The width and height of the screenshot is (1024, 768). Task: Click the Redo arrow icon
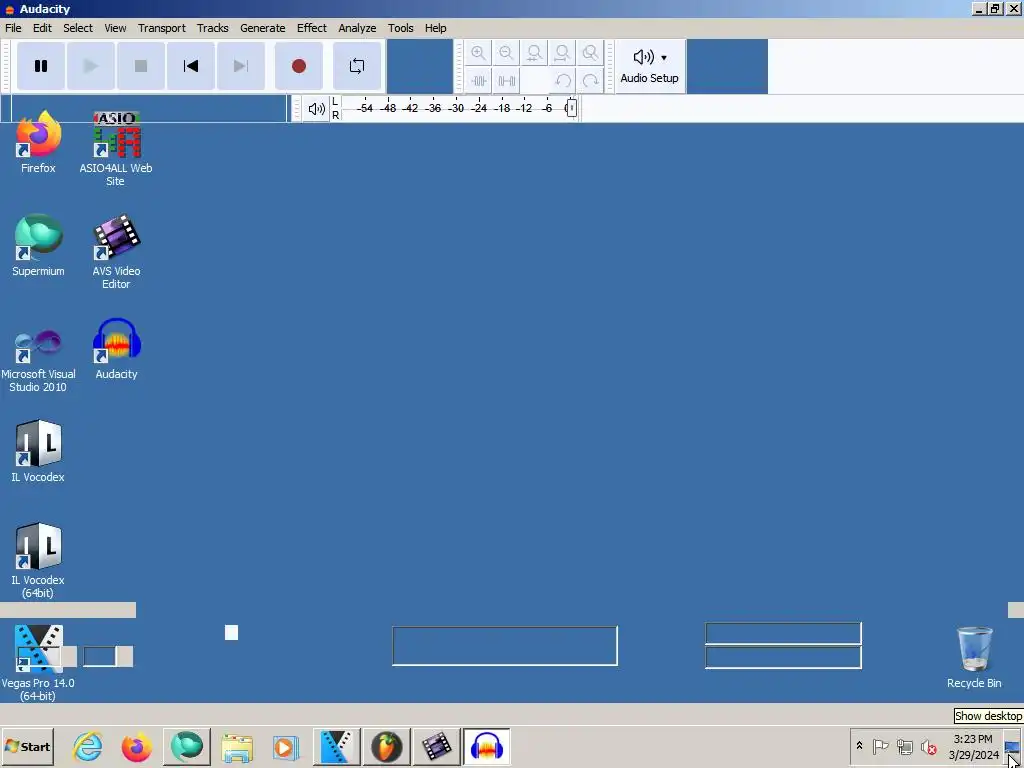coord(590,81)
